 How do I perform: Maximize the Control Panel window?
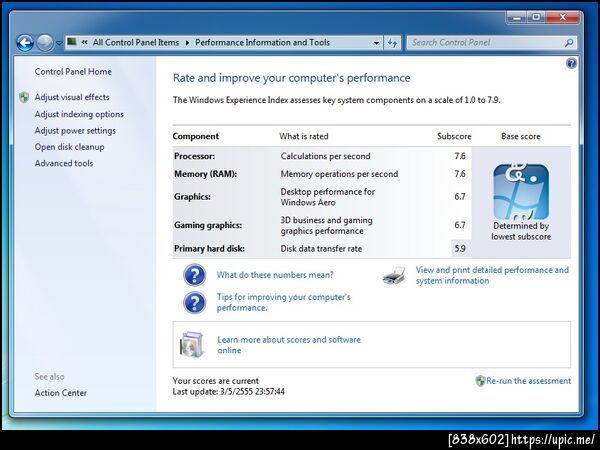536,17
